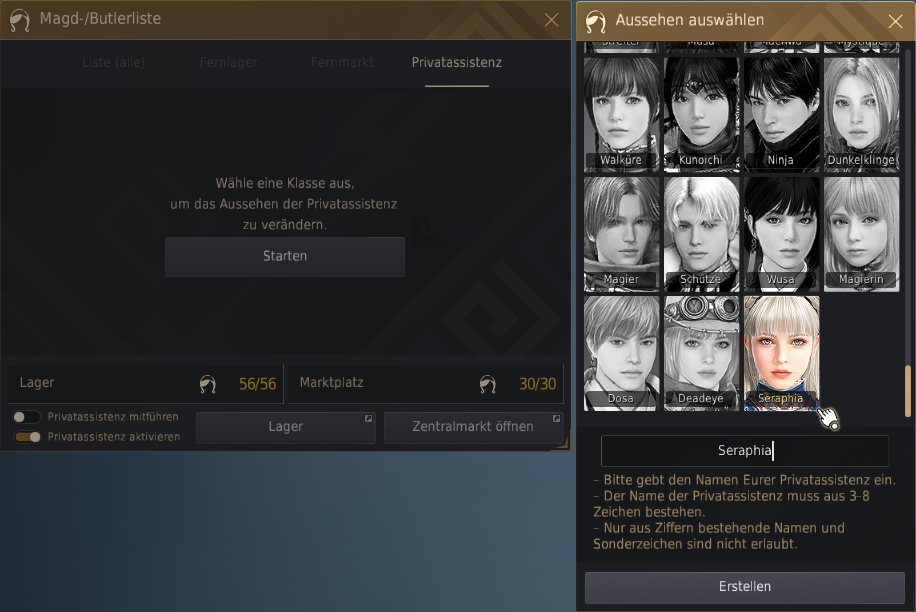916x612 pixels.
Task: Focus the Seraphia name input field
Action: (x=745, y=450)
